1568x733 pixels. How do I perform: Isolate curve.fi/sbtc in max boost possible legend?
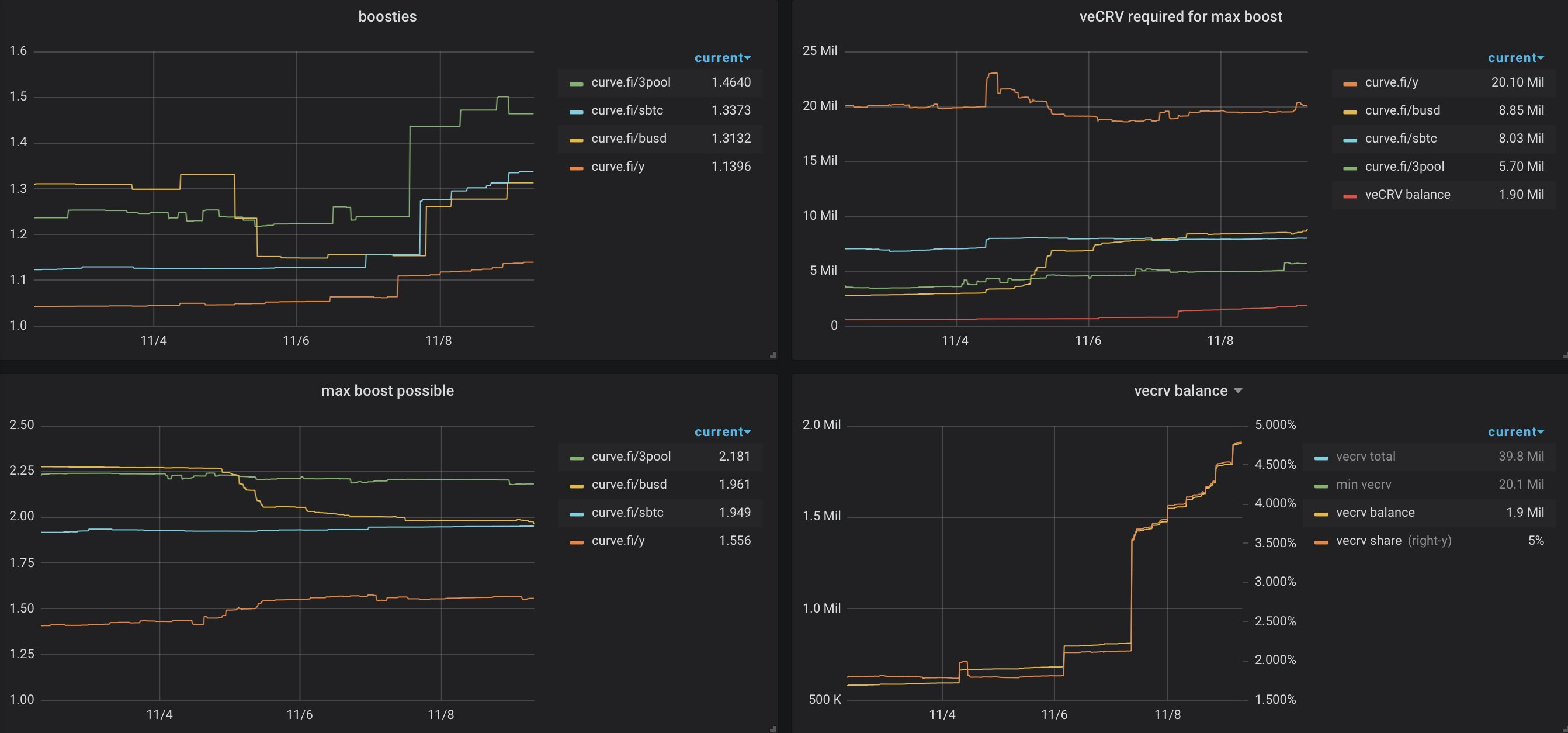coord(627,513)
